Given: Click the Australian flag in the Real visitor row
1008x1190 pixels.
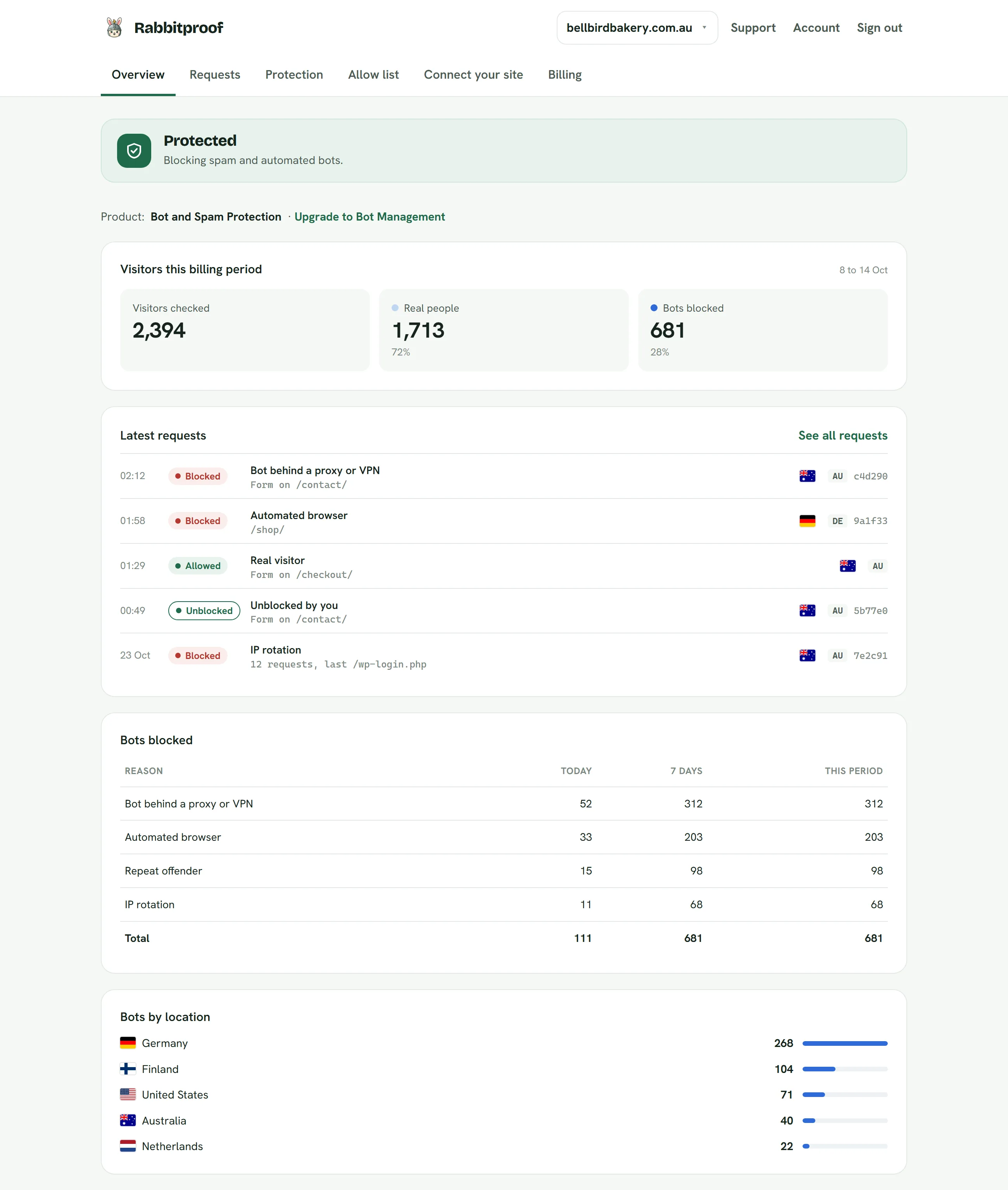Looking at the screenshot, I should point(847,566).
